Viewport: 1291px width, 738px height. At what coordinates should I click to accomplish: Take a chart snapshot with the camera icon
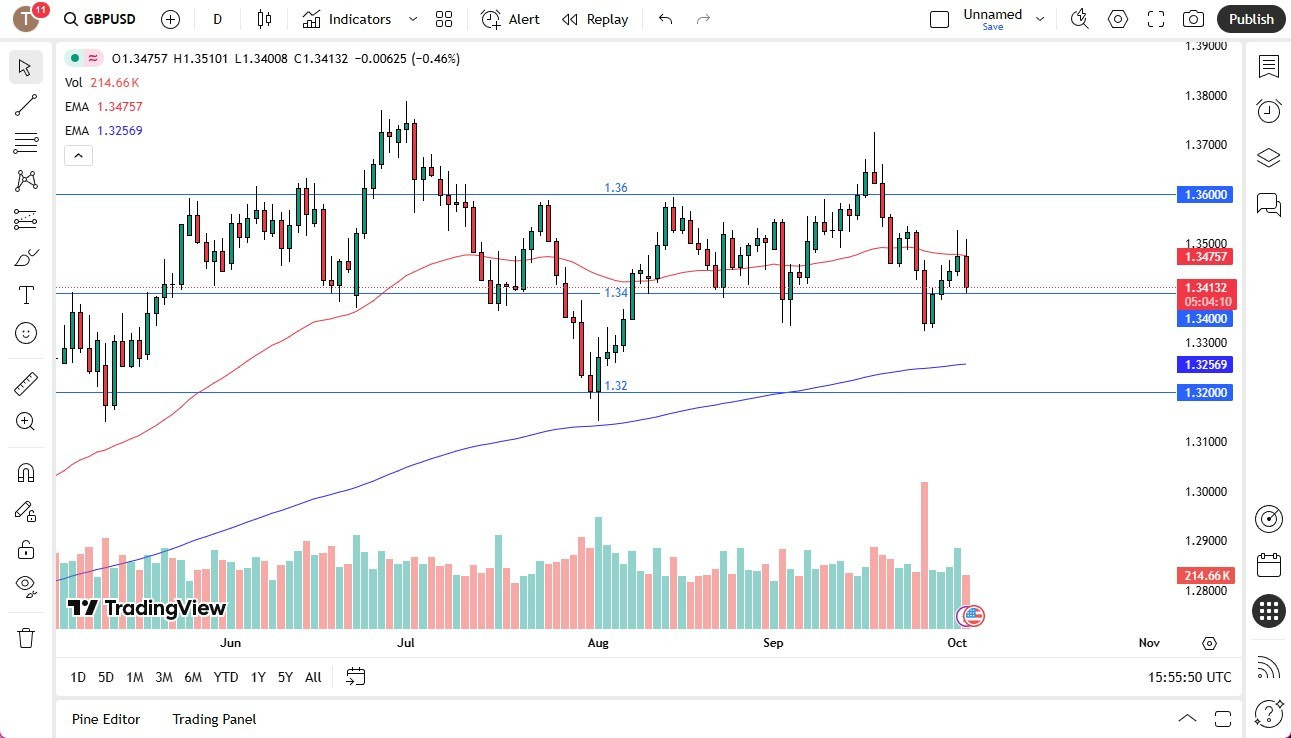point(1193,18)
